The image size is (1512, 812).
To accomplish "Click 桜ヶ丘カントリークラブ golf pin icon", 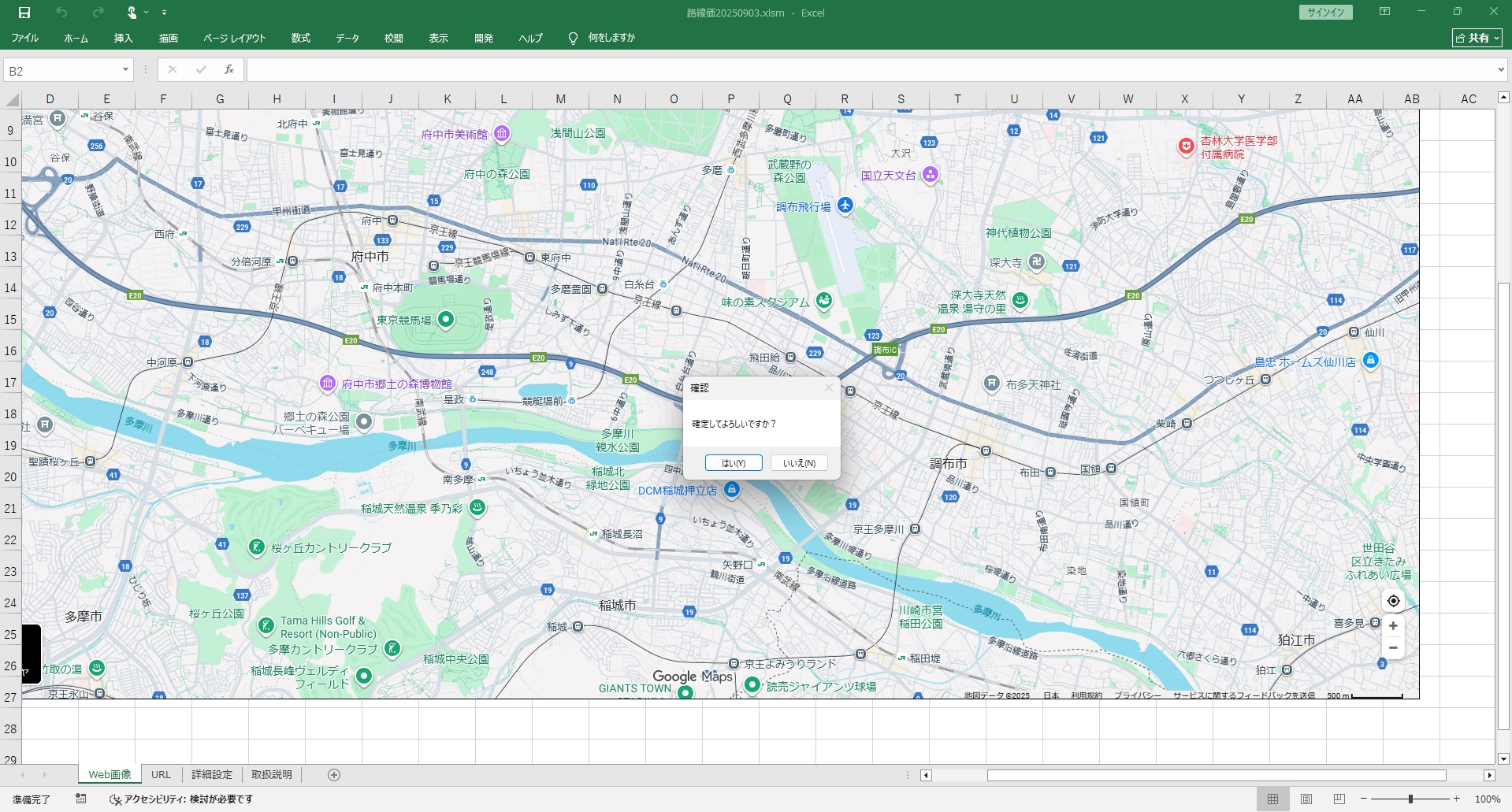I will click(x=257, y=547).
